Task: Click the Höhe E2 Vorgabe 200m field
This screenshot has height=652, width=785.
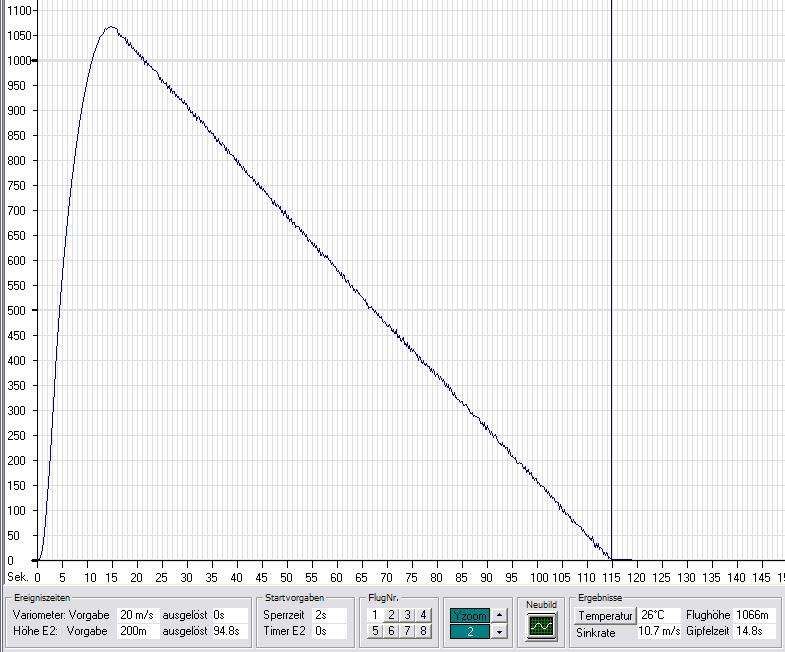Action: click(138, 631)
